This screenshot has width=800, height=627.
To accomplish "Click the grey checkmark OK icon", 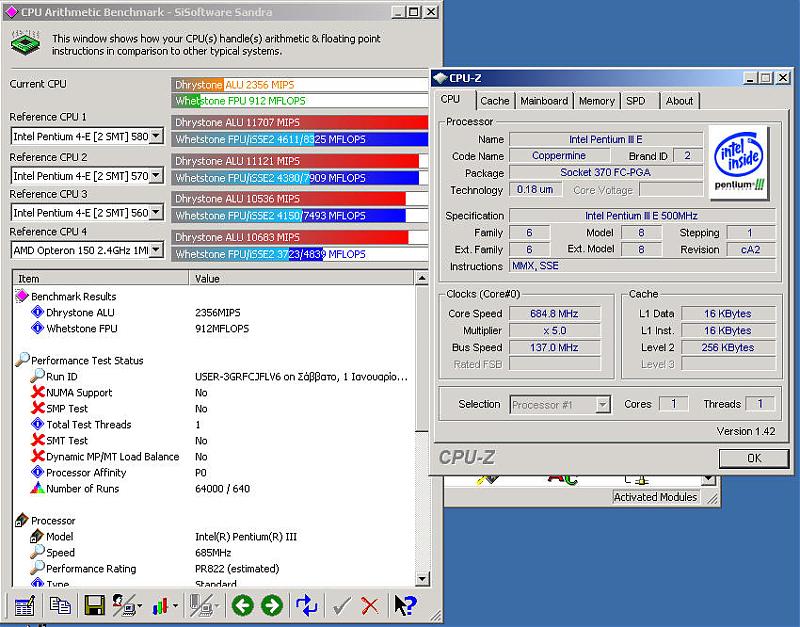I will click(341, 606).
